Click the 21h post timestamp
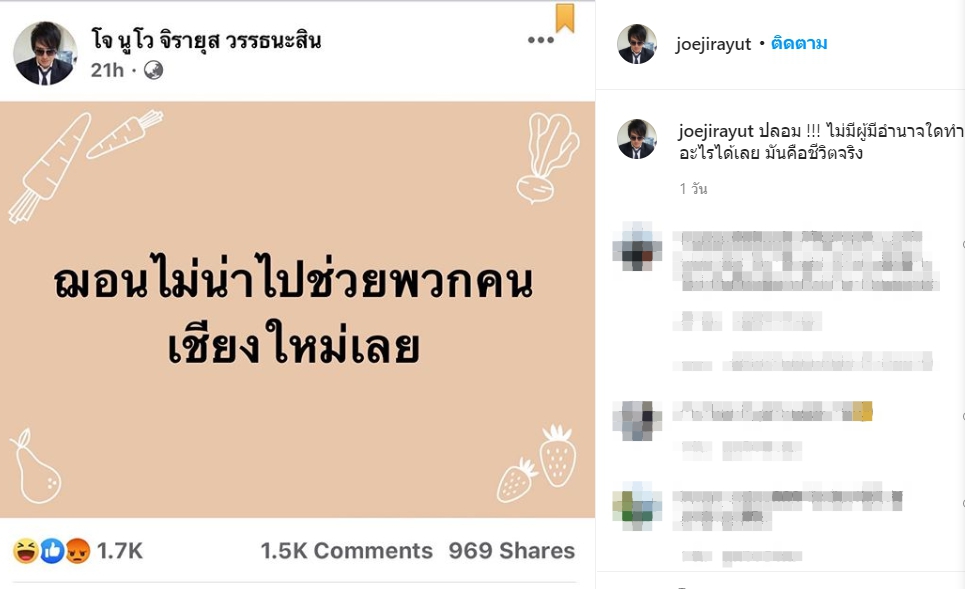Image resolution: width=965 pixels, height=589 pixels. 107,70
